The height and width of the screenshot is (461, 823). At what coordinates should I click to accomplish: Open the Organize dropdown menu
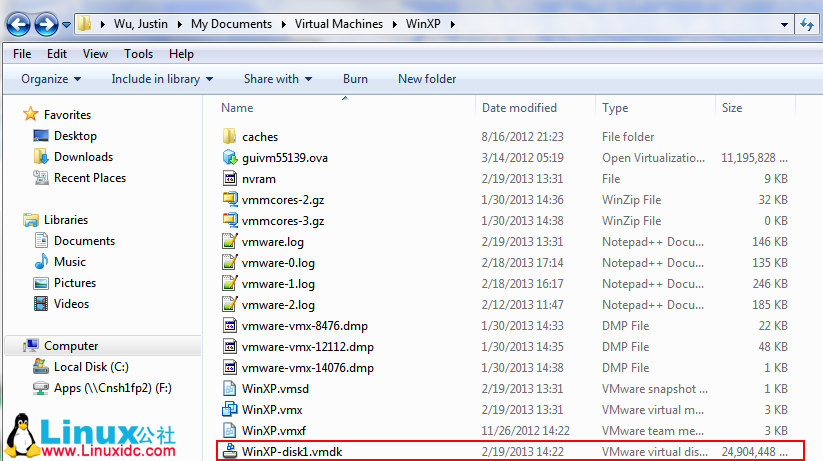click(x=51, y=79)
